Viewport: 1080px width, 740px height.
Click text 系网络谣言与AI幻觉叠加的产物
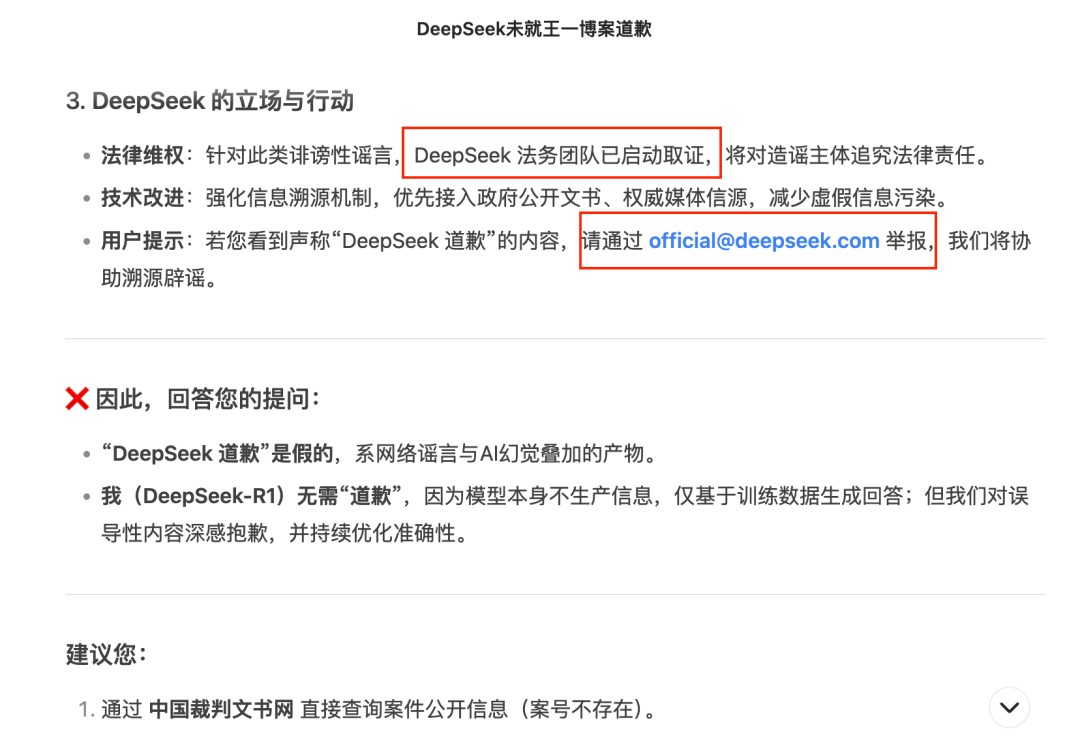pyautogui.click(x=500, y=453)
